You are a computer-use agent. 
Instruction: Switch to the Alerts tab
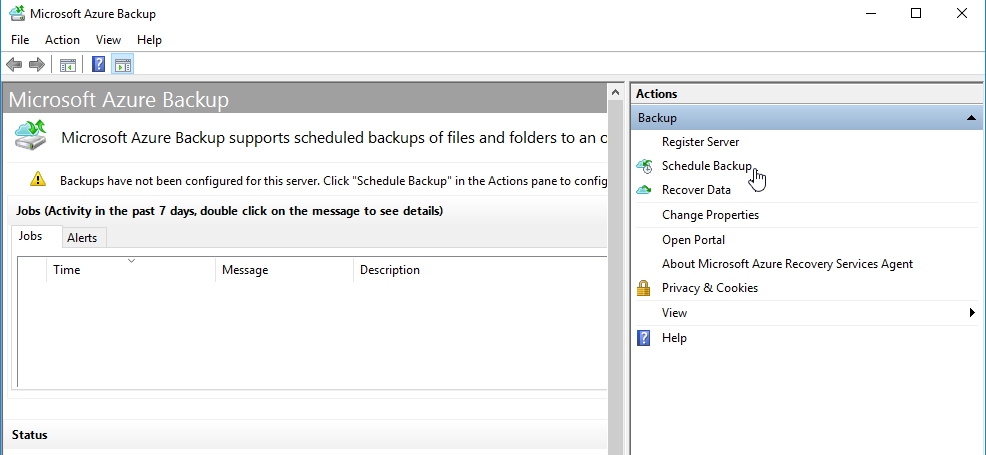(82, 238)
